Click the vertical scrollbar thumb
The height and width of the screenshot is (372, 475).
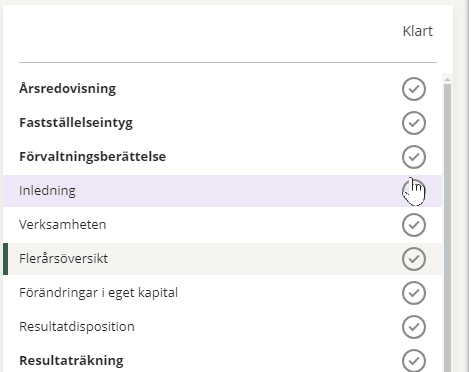pos(447,228)
